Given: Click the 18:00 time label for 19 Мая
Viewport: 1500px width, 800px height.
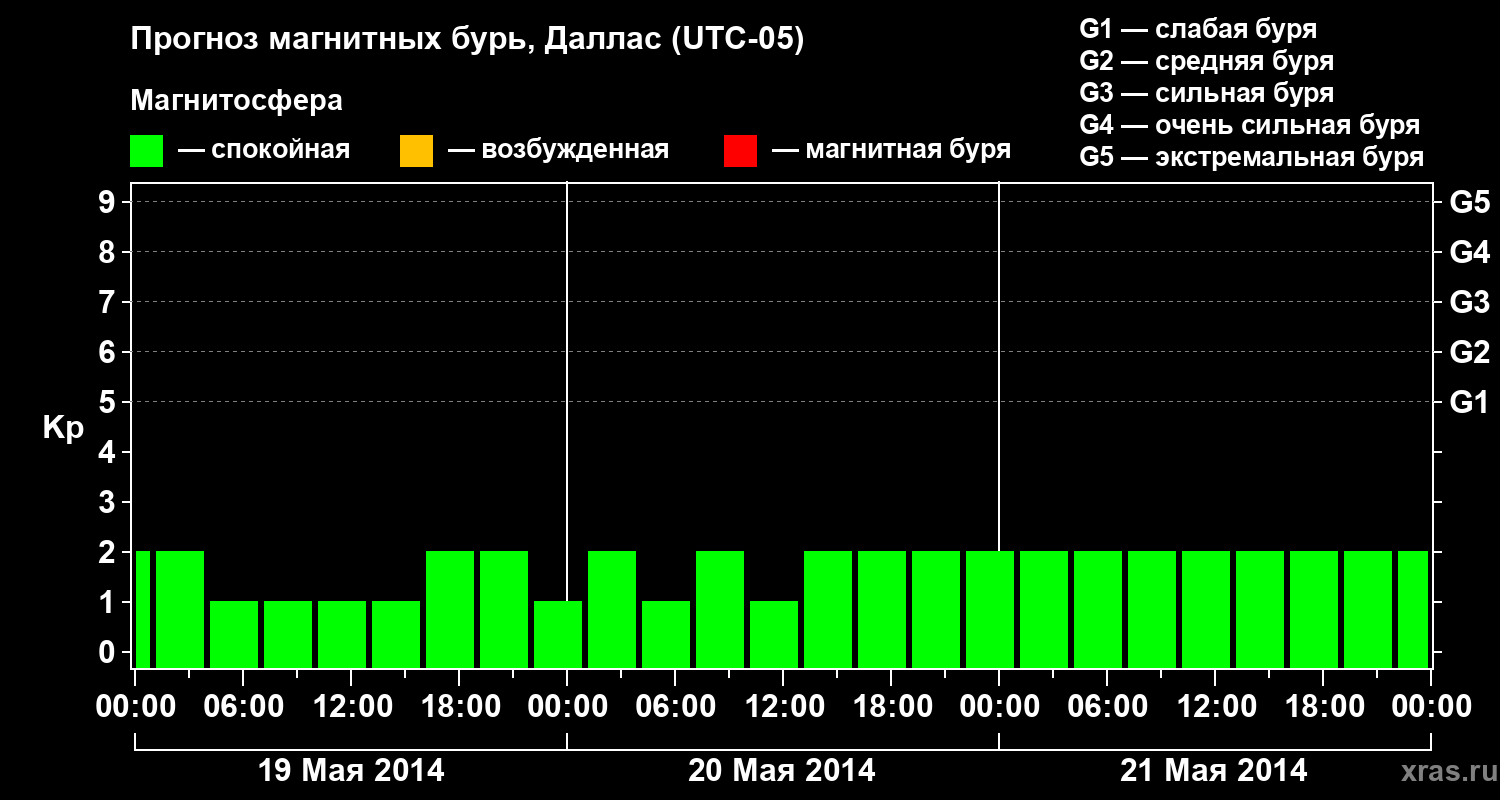Looking at the screenshot, I should coord(459,707).
